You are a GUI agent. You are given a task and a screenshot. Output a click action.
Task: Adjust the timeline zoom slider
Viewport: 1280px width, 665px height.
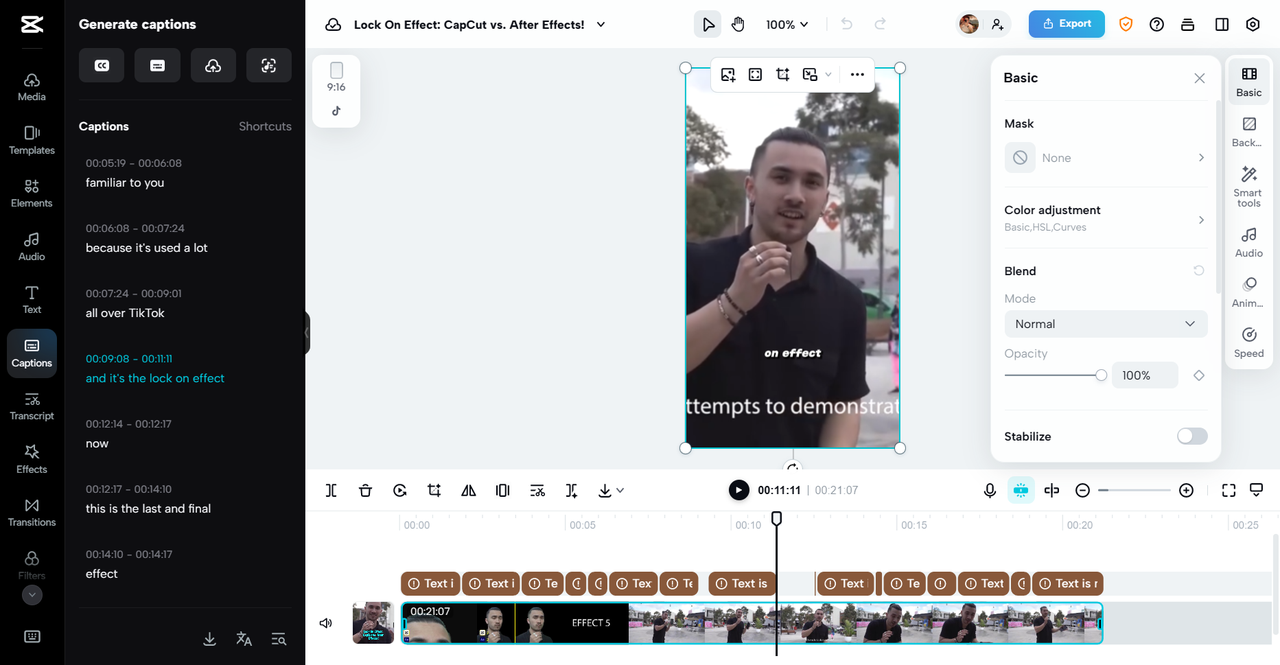(x=1134, y=490)
